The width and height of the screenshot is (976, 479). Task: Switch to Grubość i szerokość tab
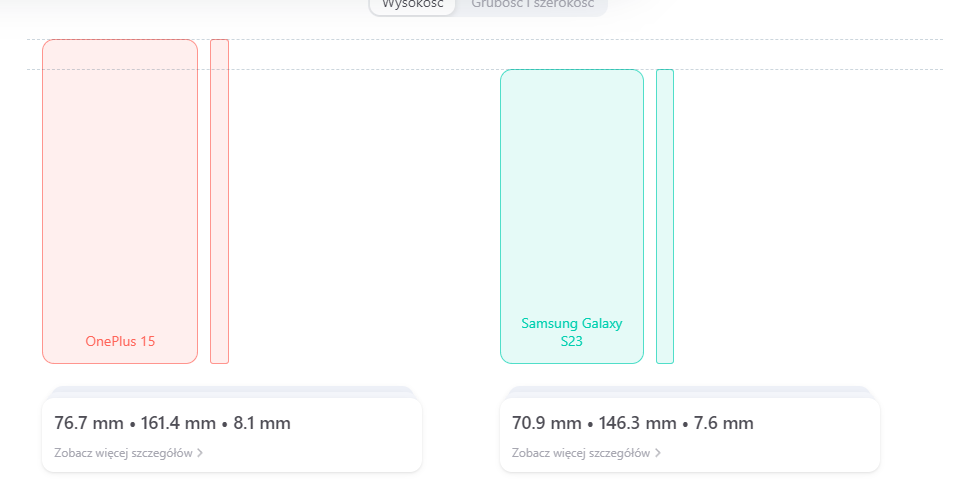coord(531,5)
